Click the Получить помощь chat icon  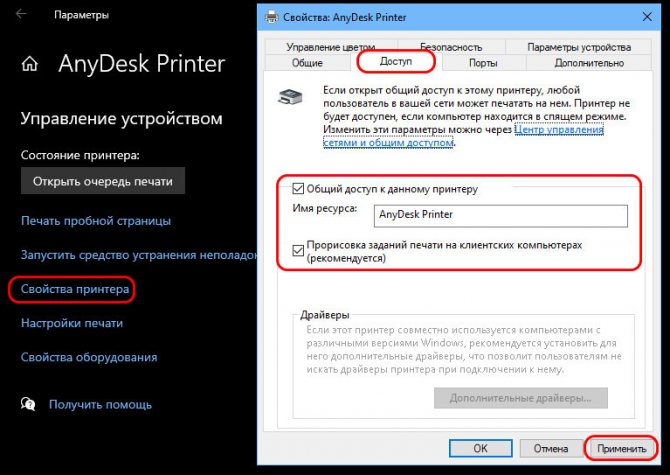pyautogui.click(x=28, y=404)
